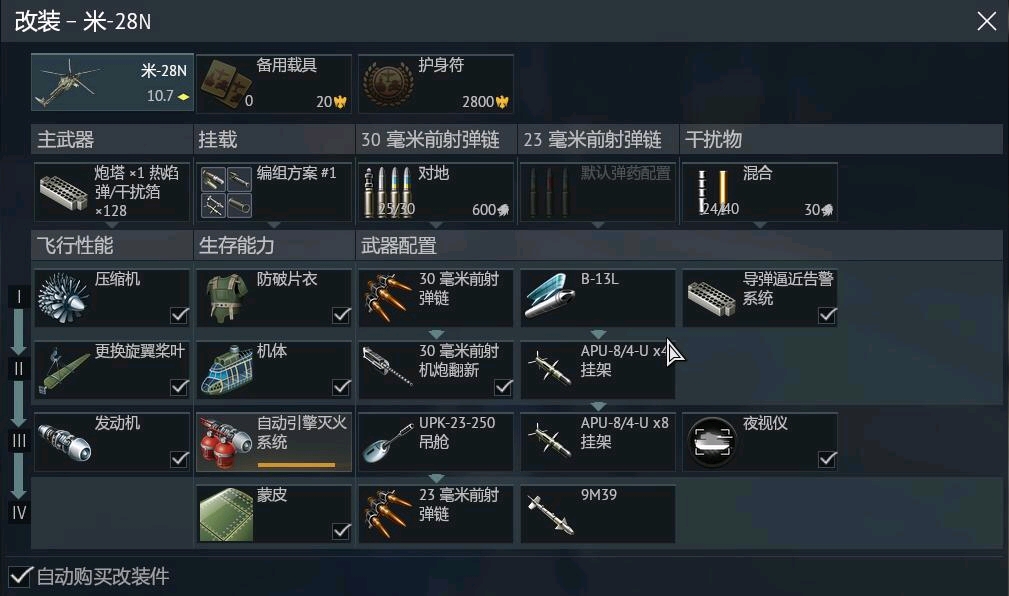Select the 压缩机 compressor turbine icon
The height and width of the screenshot is (596, 1009).
[63, 298]
